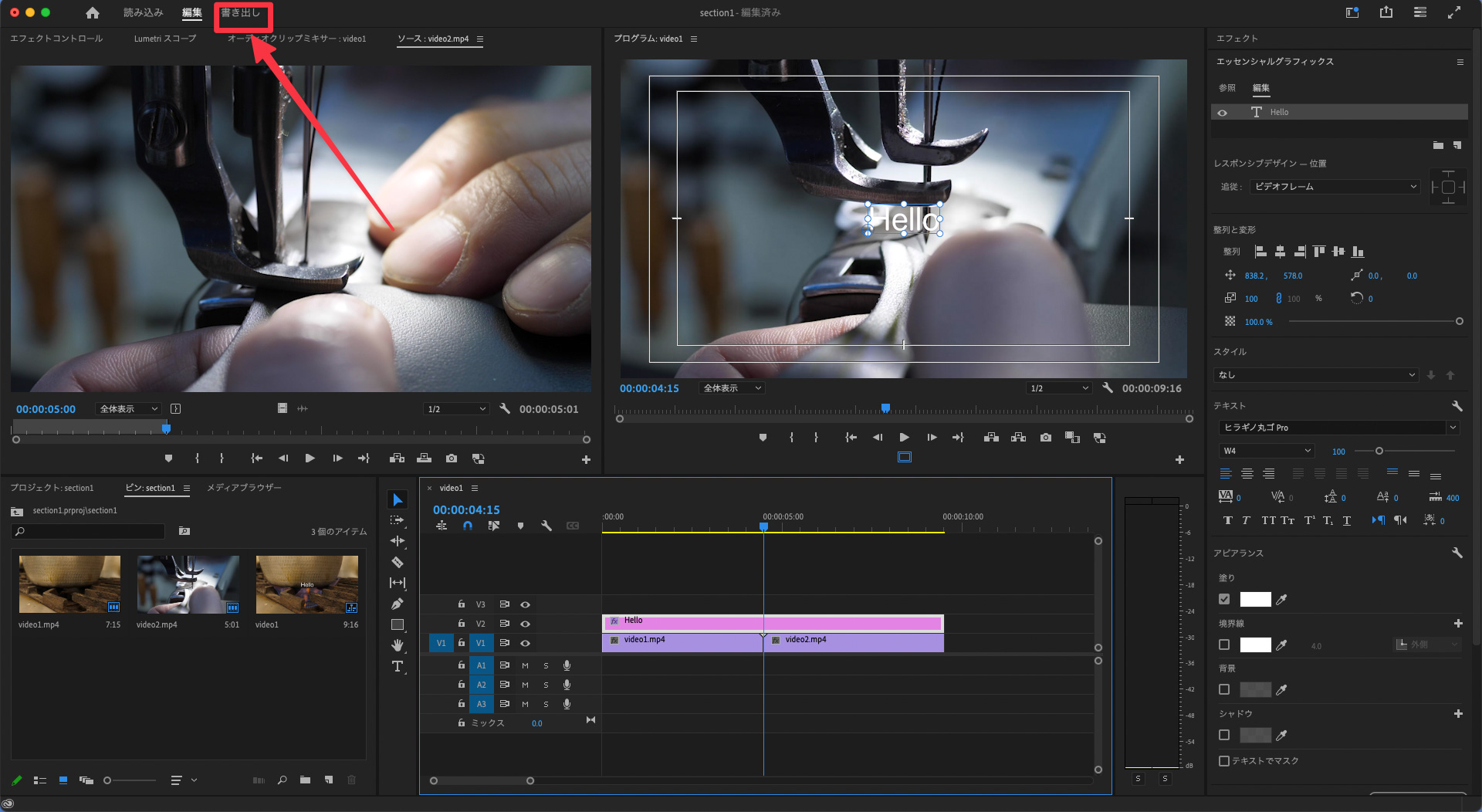Select the Pen tool

tap(398, 604)
